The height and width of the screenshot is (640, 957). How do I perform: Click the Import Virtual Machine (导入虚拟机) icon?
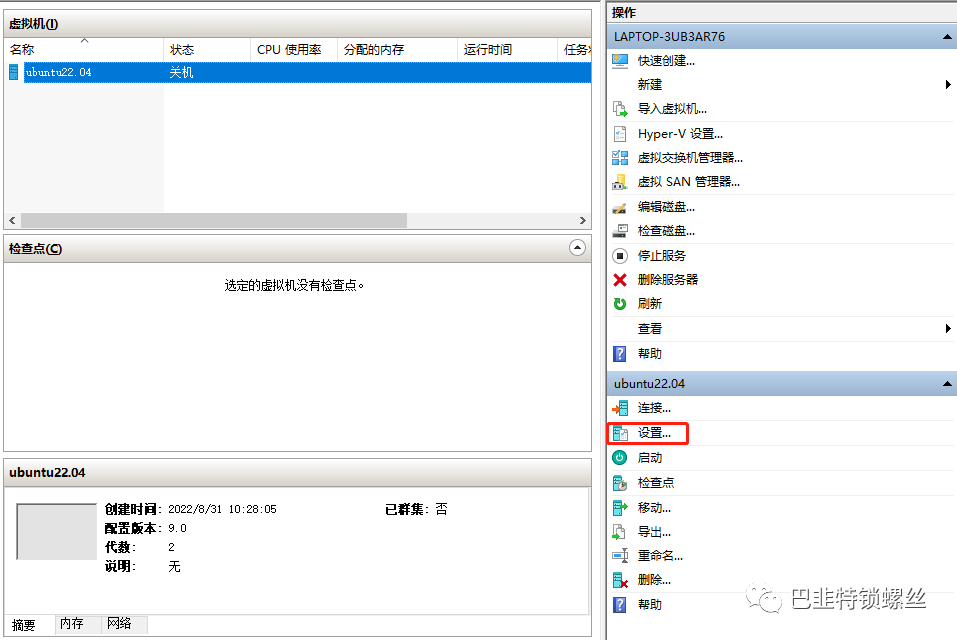click(621, 109)
